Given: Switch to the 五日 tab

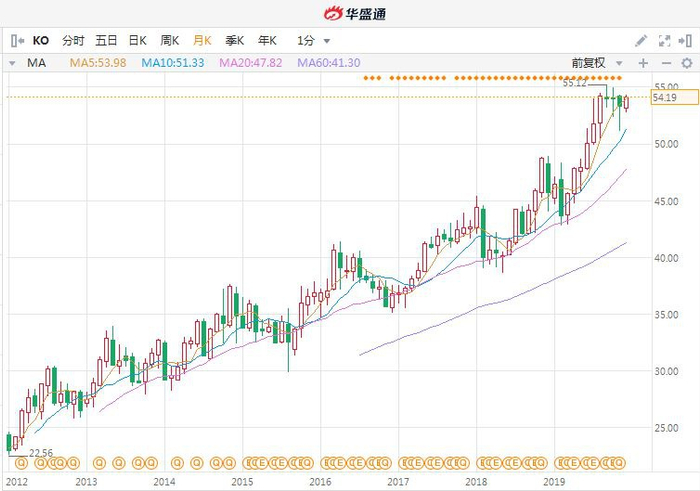Looking at the screenshot, I should tap(106, 41).
